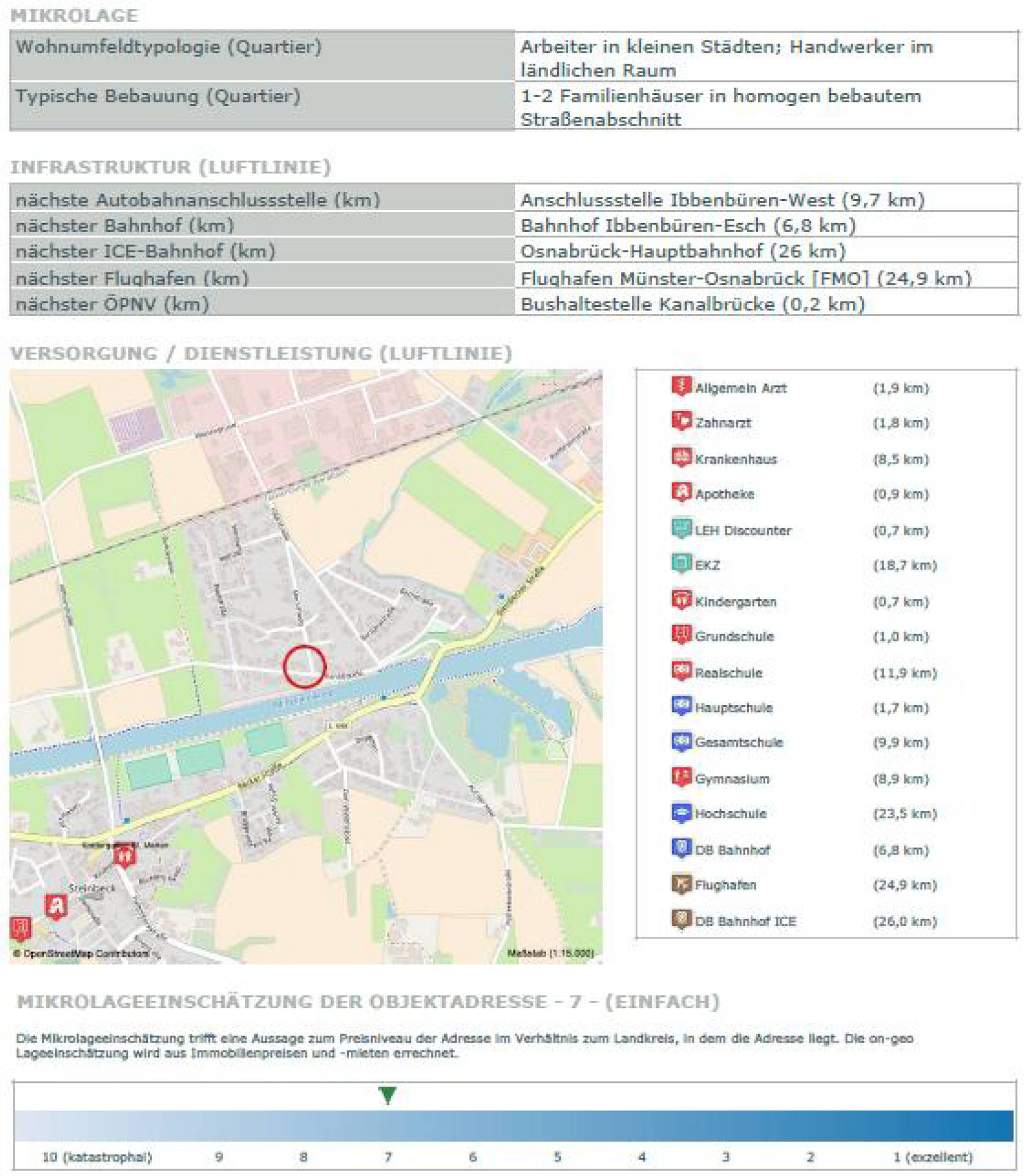Click the OpenStreetMap Contributors attribution
1028x1176 pixels.
(81, 954)
